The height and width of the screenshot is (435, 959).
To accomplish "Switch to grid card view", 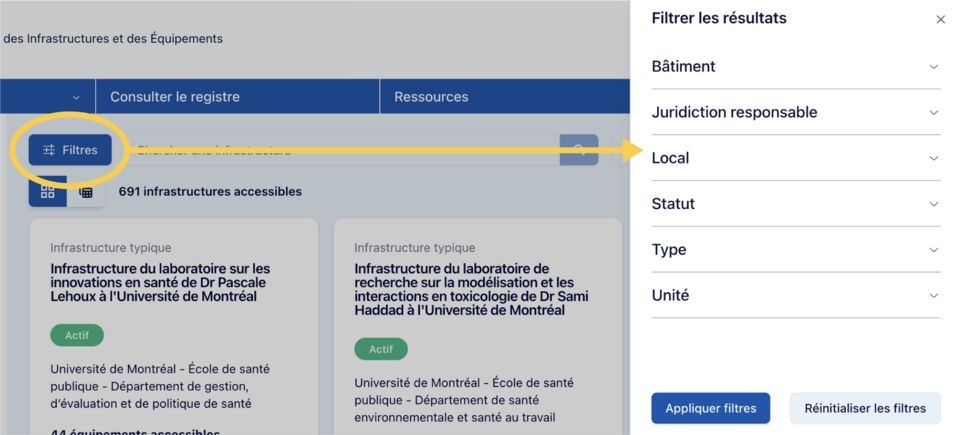I will tap(48, 192).
